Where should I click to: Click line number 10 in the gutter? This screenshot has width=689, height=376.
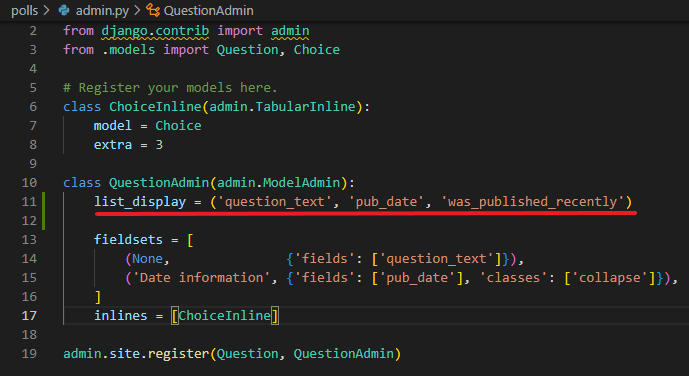pos(29,183)
